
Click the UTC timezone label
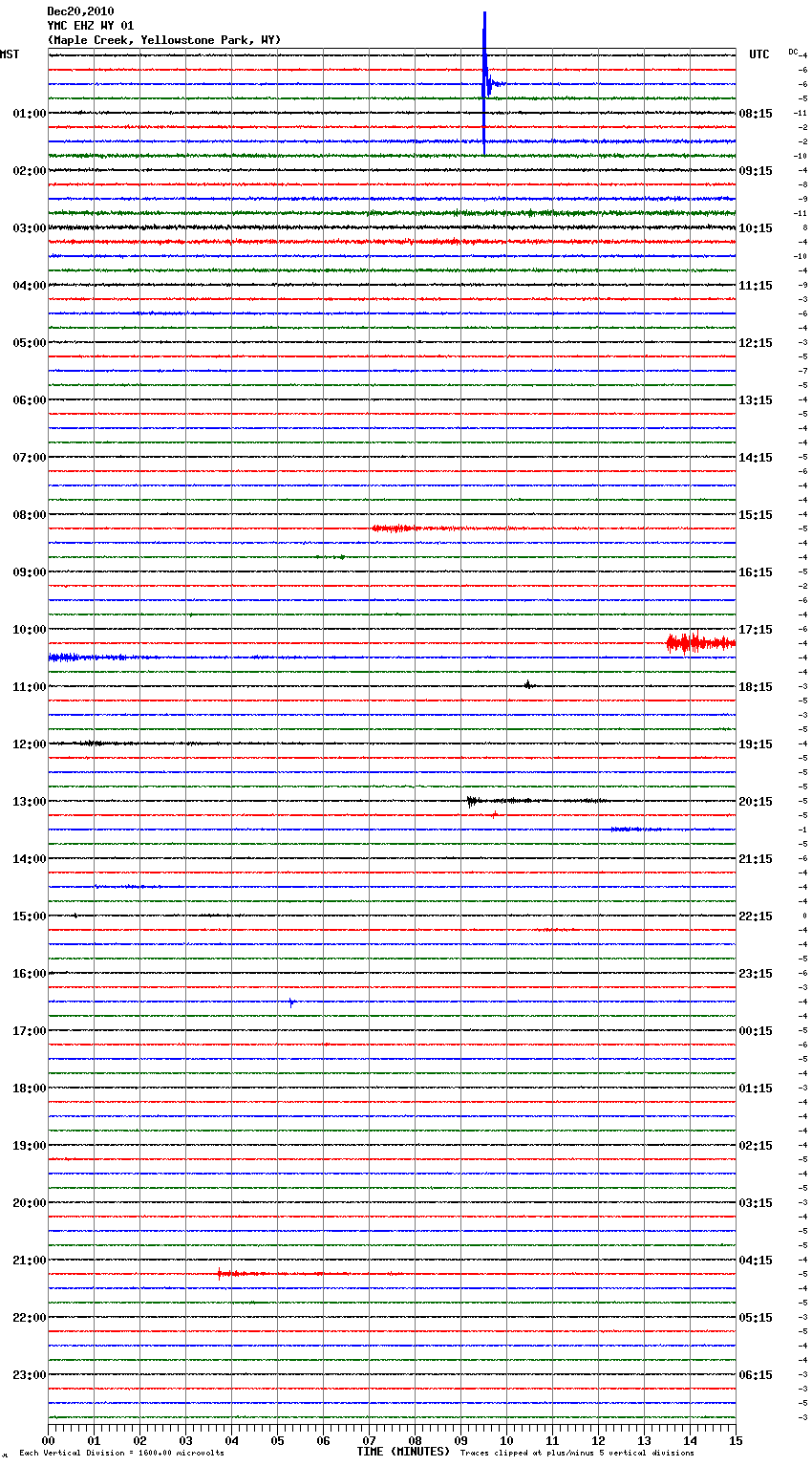pyautogui.click(x=759, y=54)
